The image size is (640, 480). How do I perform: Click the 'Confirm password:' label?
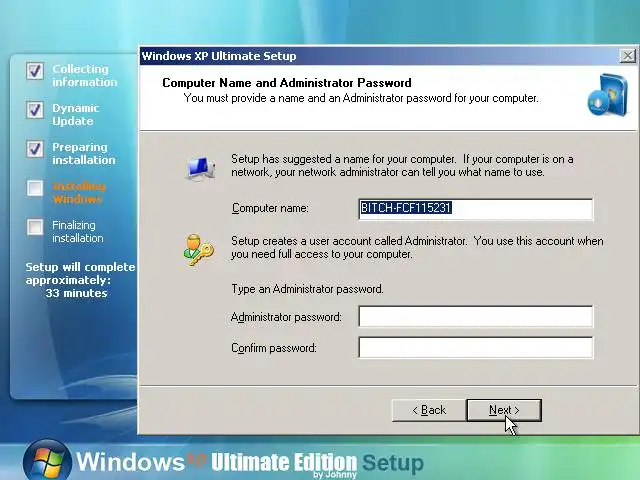[x=274, y=348]
